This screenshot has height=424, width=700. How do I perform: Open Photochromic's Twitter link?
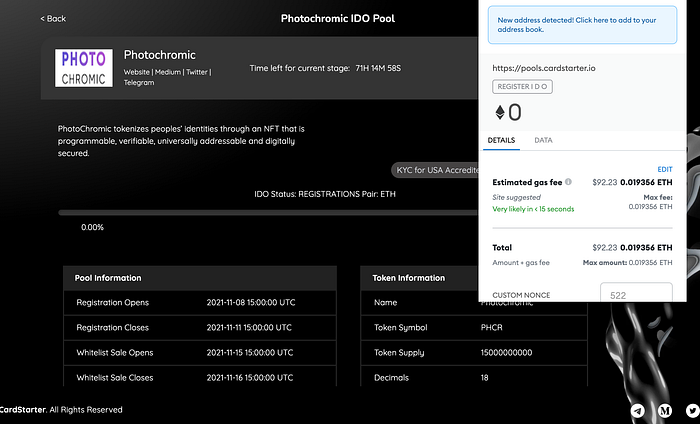(x=197, y=72)
